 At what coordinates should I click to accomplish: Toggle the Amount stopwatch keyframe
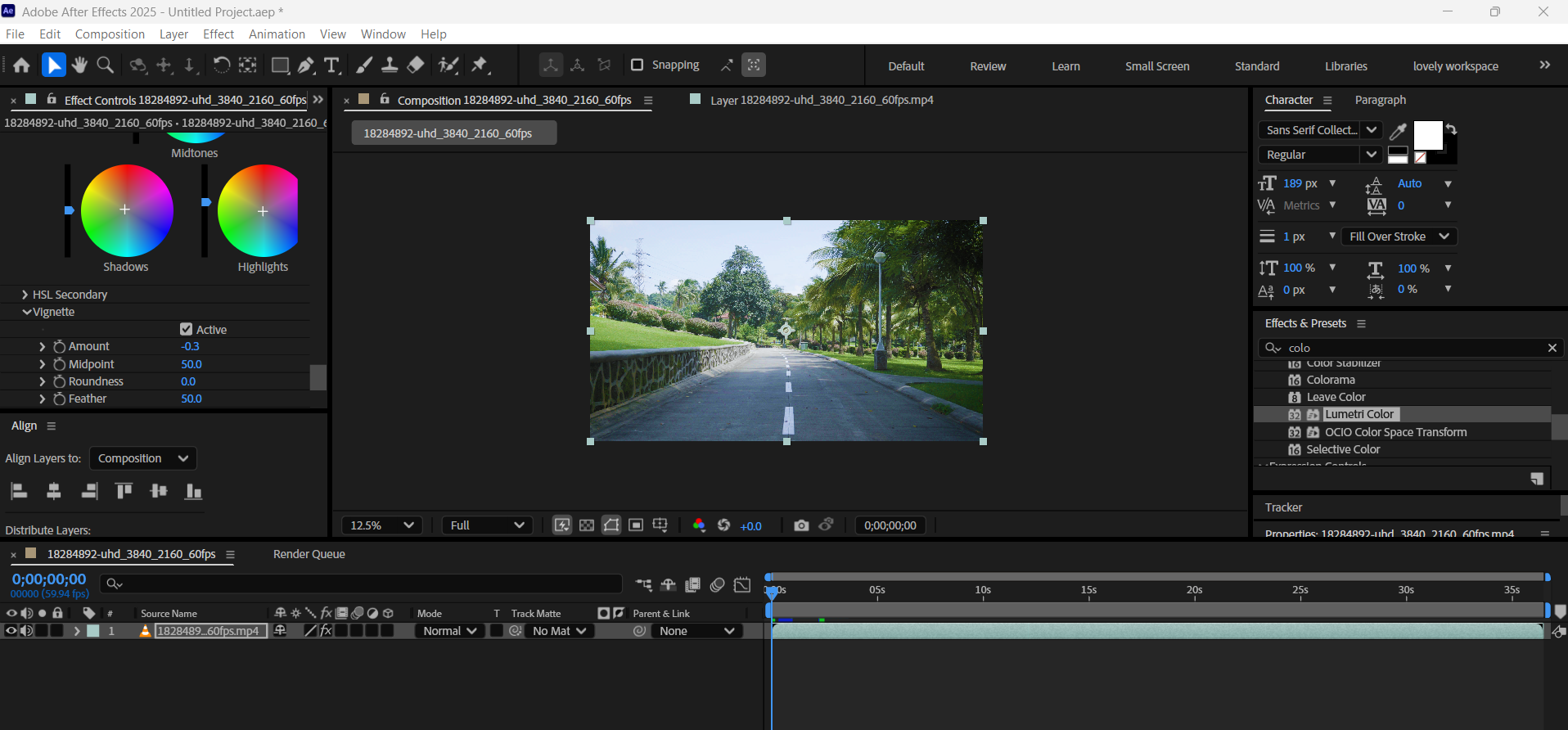(59, 346)
